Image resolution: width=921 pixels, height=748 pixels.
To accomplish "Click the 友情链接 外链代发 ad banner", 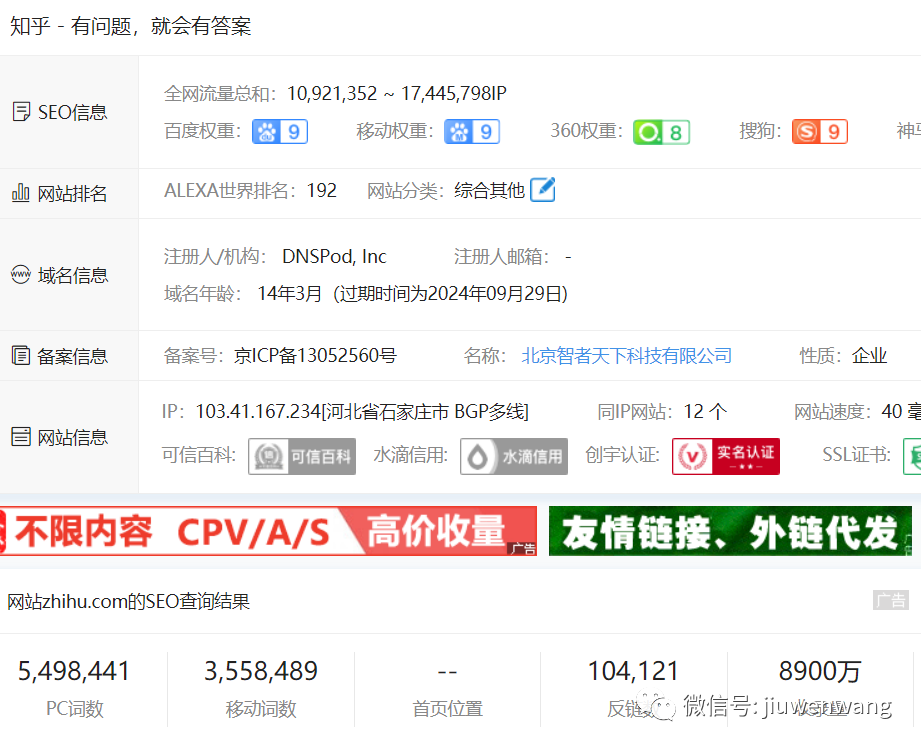I will pos(730,531).
